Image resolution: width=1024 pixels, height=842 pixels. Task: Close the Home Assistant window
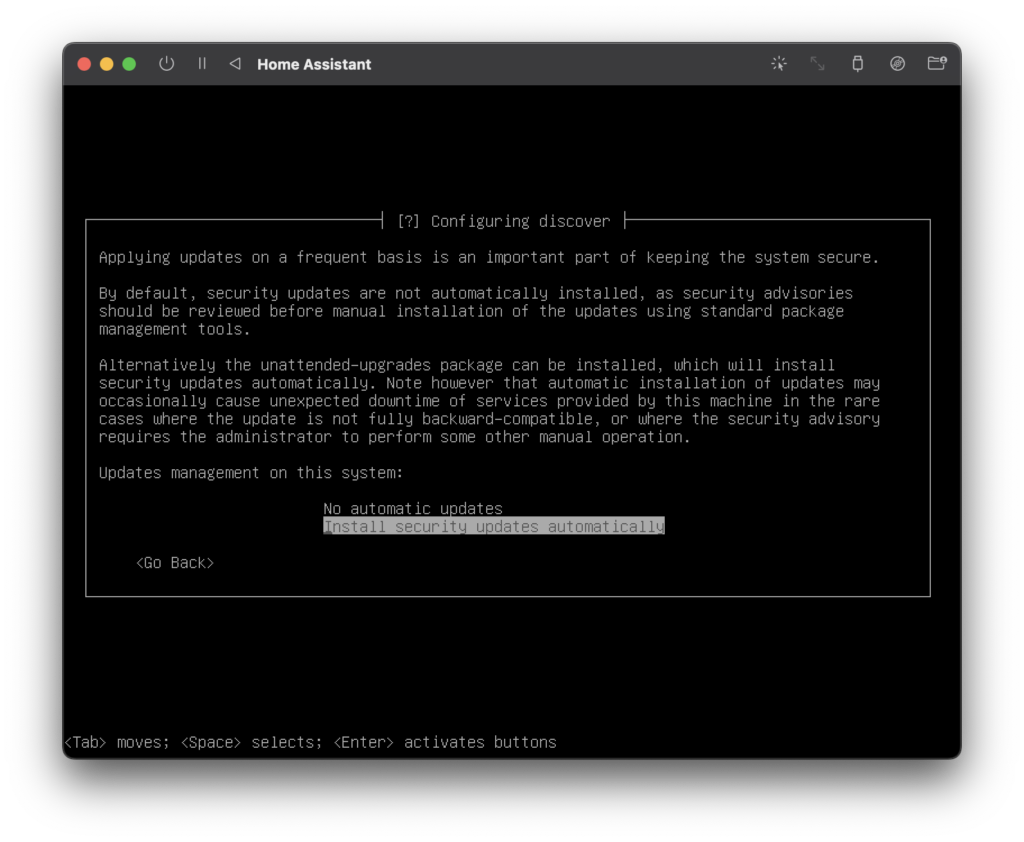click(x=84, y=64)
